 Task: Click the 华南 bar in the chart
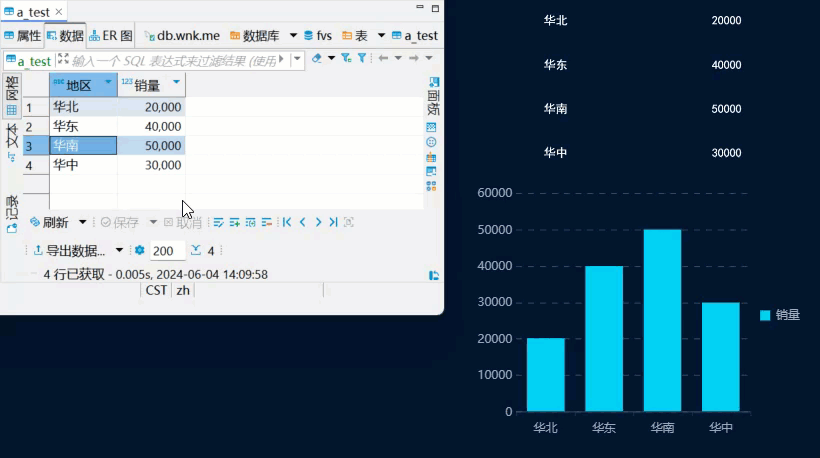(662, 320)
